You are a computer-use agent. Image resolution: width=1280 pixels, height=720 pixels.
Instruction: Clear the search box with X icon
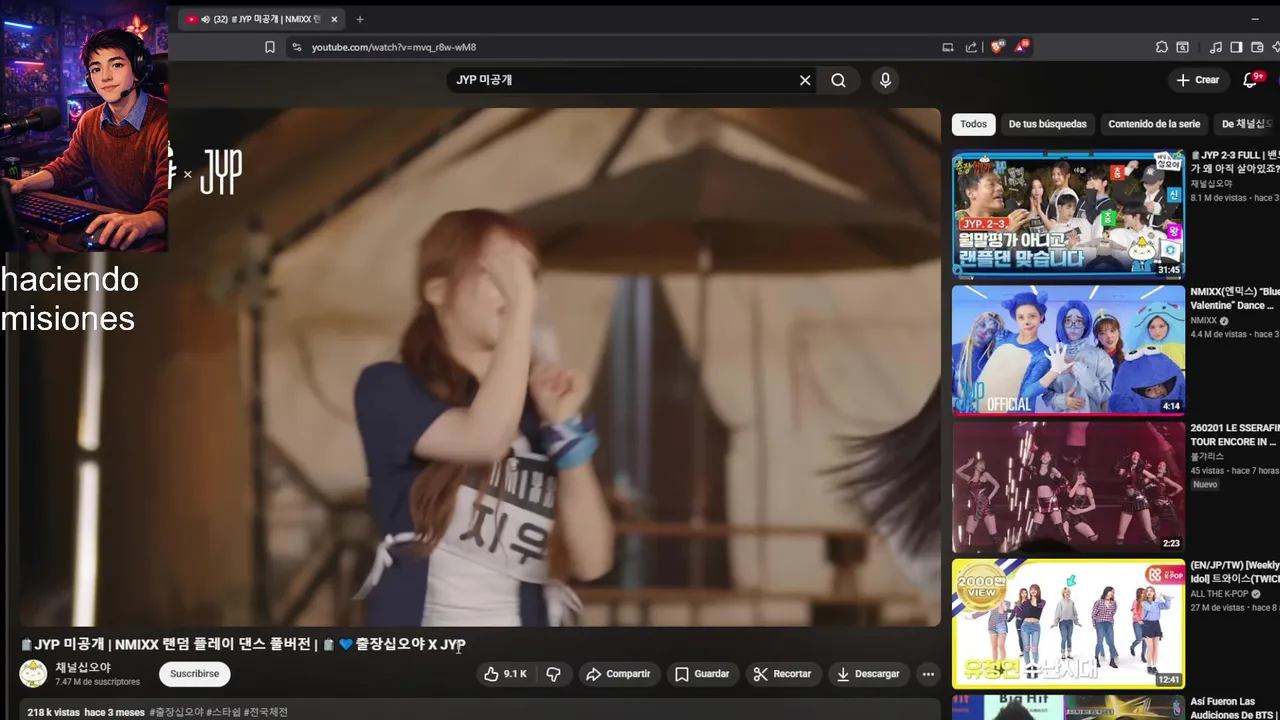[805, 80]
